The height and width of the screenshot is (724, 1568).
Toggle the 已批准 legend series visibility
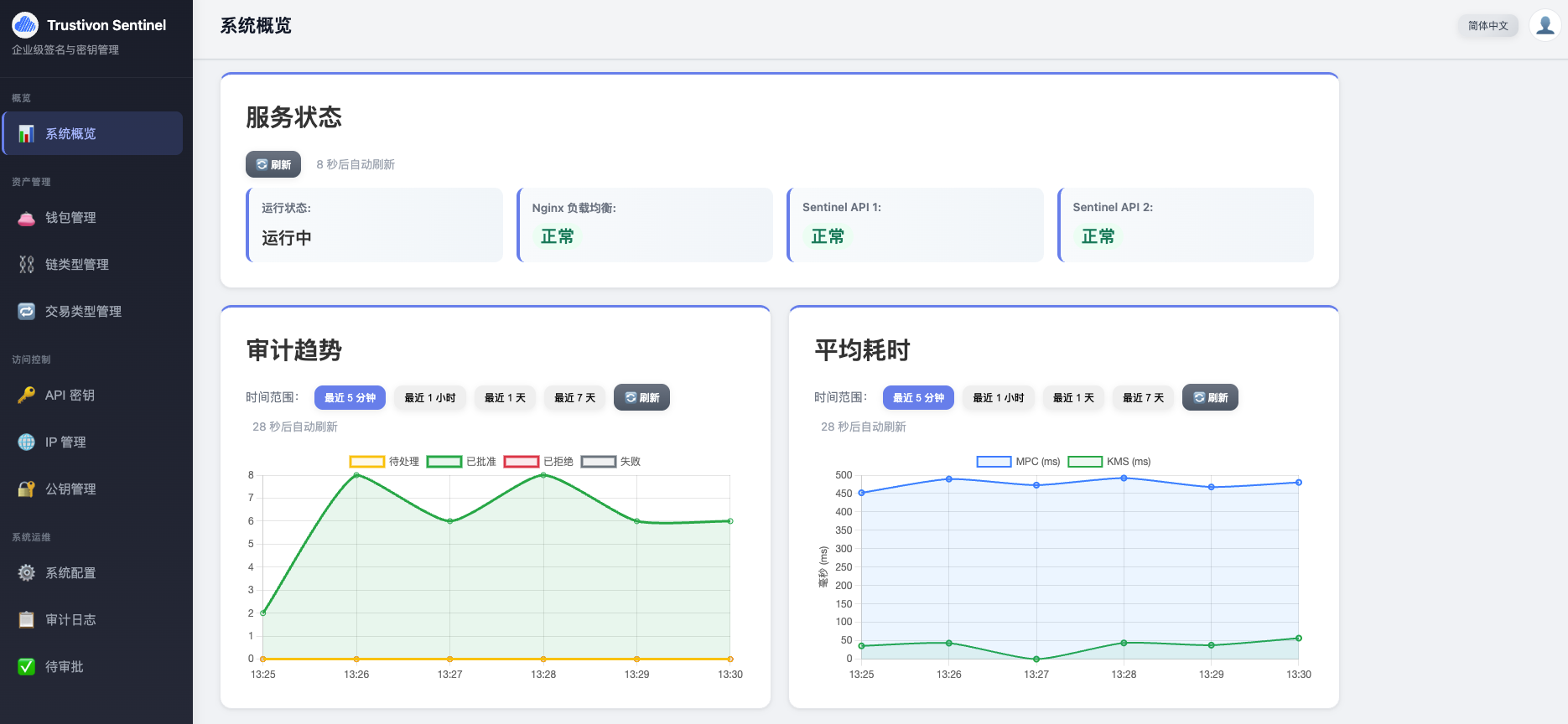click(461, 462)
